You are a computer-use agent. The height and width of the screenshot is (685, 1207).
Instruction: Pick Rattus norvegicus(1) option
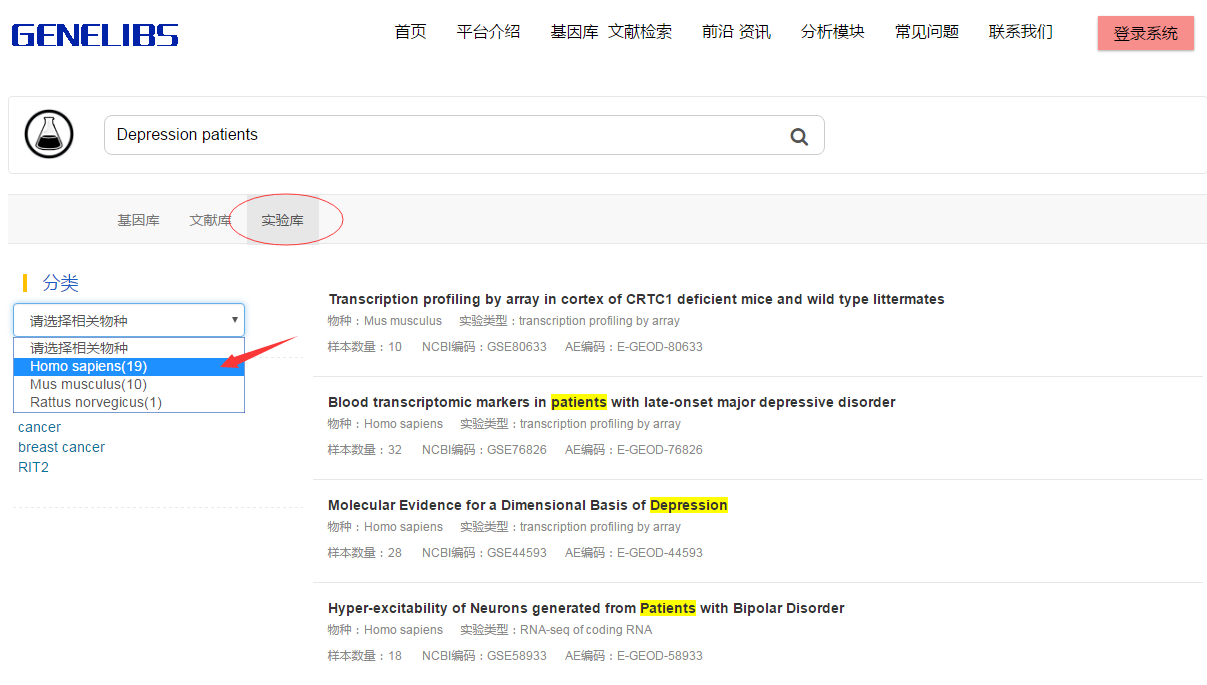(96, 402)
